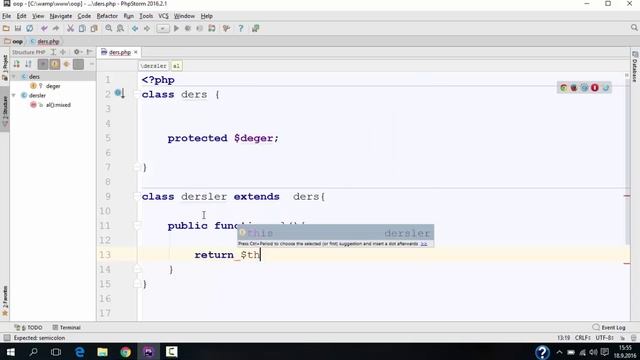Click the oop breadcrumb folder
This screenshot has width=640, height=360.
[x=13, y=41]
